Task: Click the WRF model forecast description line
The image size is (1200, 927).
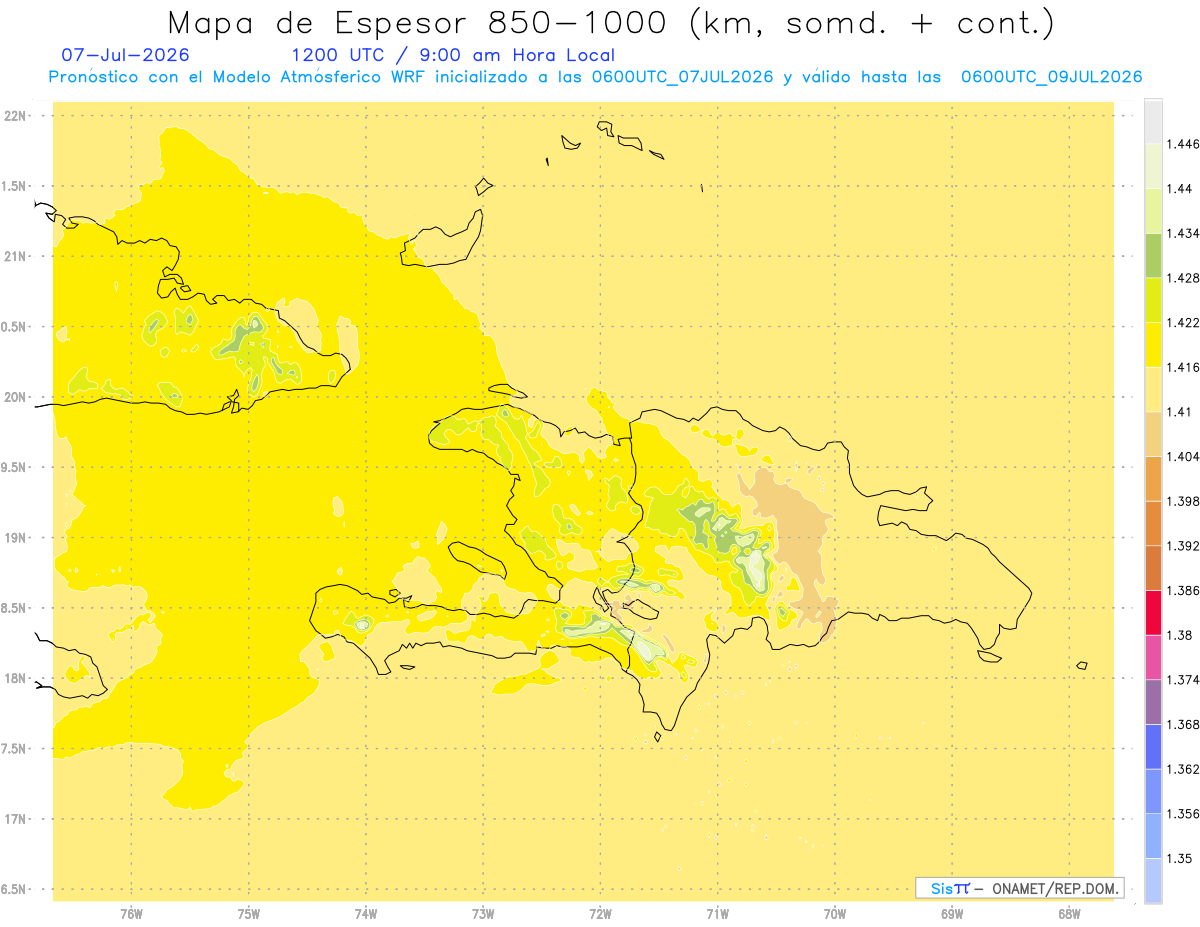Action: pos(595,77)
